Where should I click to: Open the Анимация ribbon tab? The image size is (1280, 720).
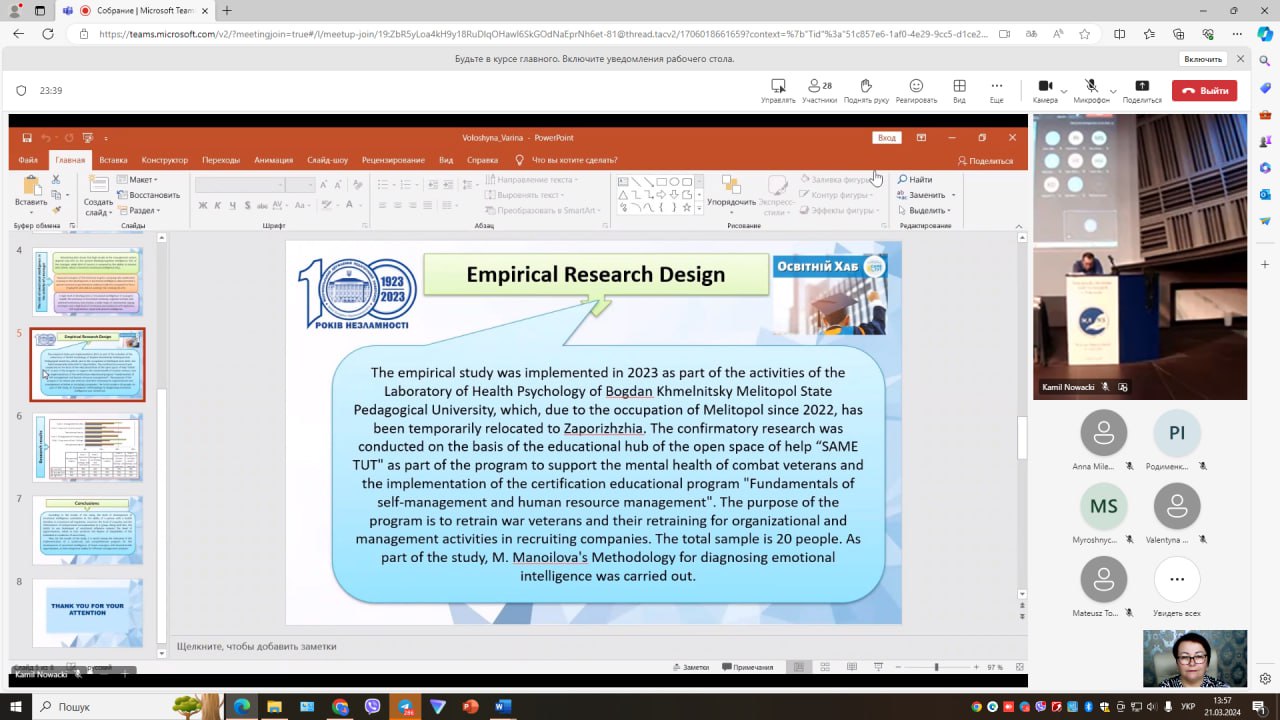click(x=273, y=160)
